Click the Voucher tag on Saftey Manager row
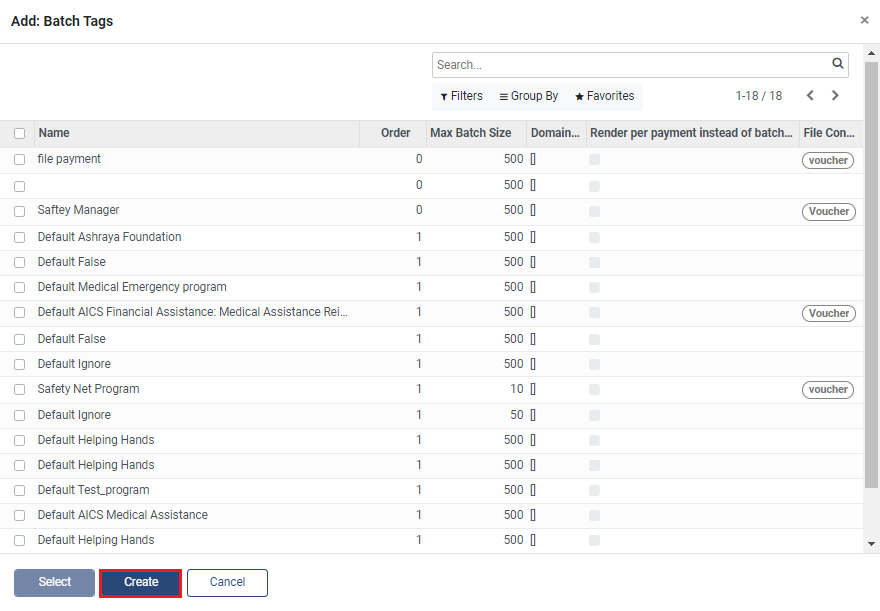 point(828,211)
